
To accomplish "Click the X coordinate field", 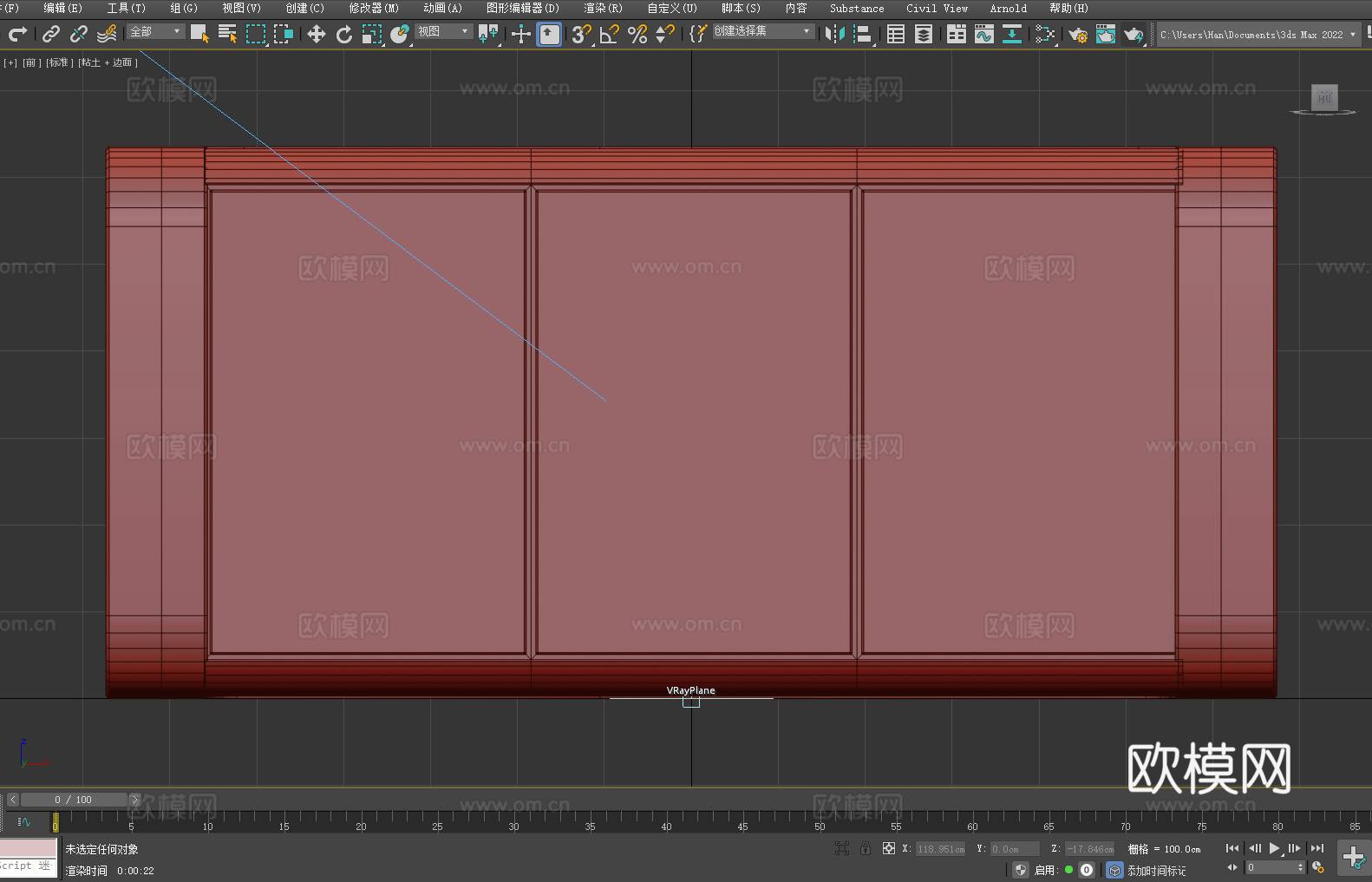I will tap(941, 849).
